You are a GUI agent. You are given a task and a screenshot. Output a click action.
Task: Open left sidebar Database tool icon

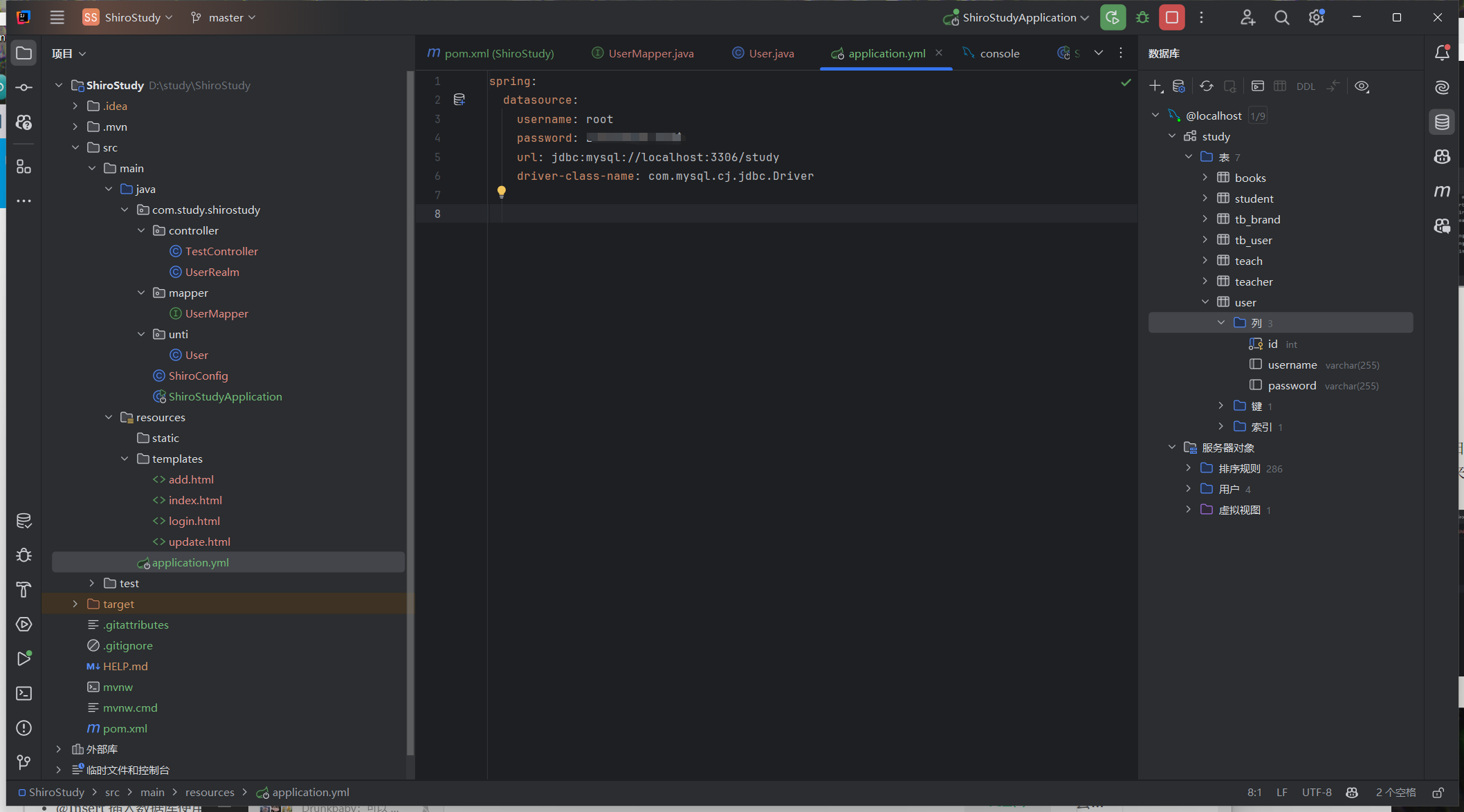coord(24,521)
